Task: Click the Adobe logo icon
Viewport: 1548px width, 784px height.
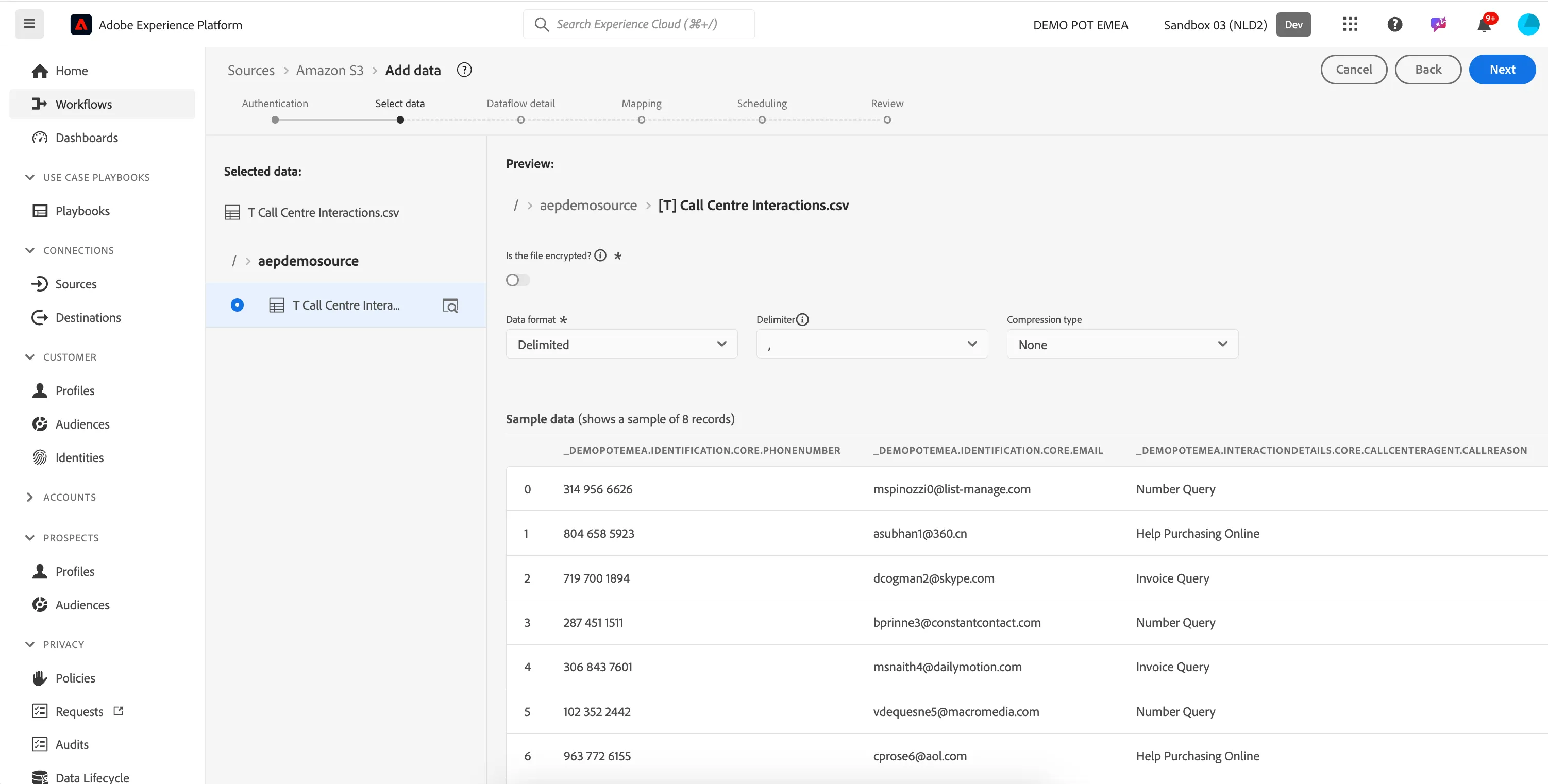Action: [81, 25]
